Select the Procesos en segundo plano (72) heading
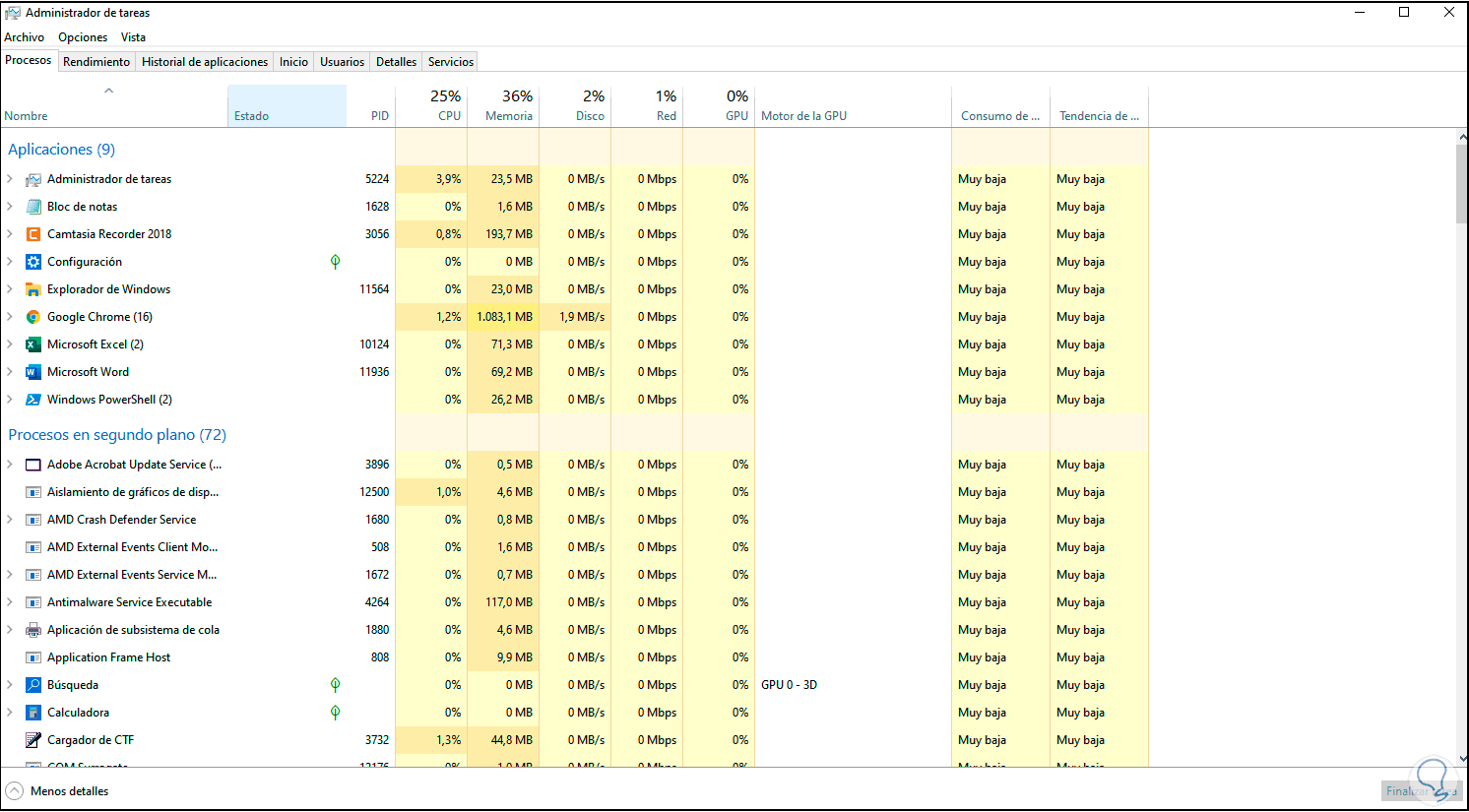Image resolution: width=1469 pixels, height=812 pixels. click(x=117, y=435)
